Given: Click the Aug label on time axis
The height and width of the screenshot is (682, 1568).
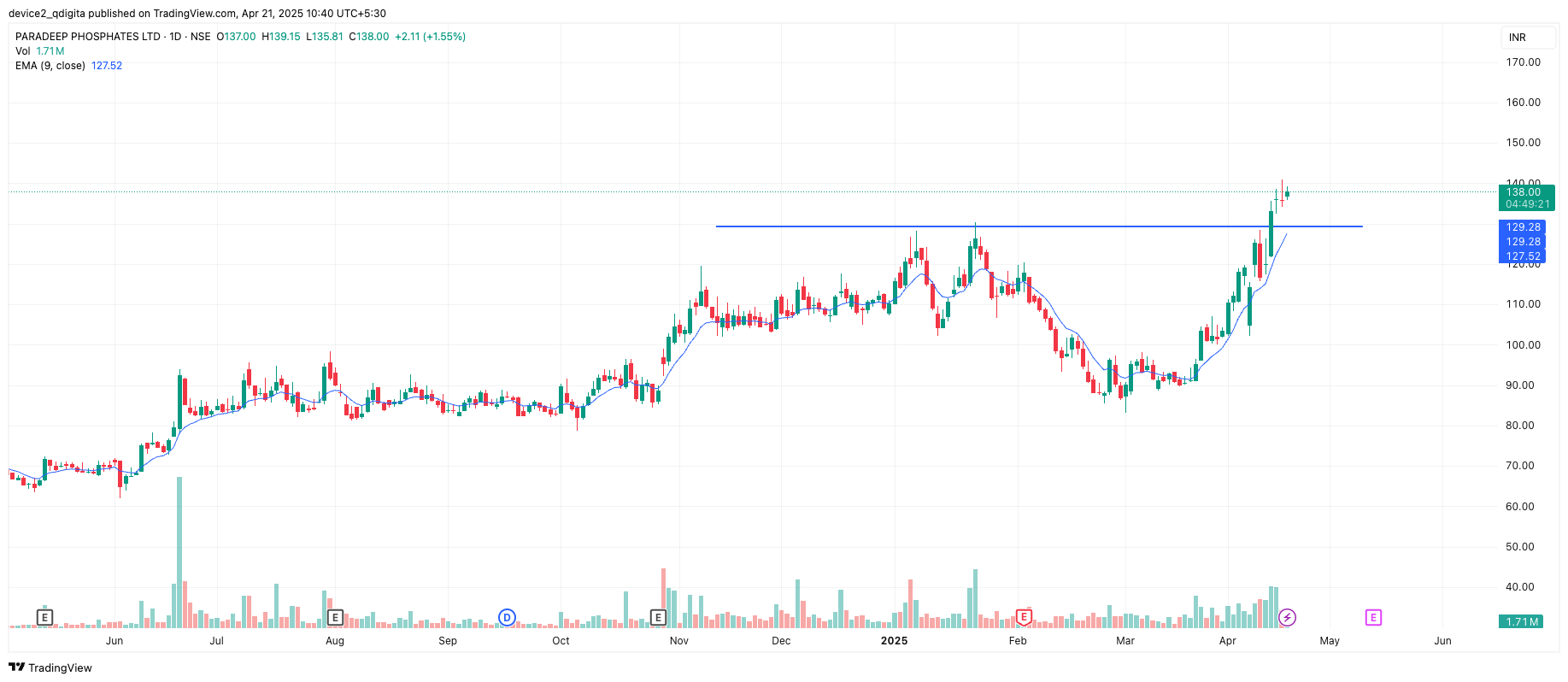Looking at the screenshot, I should (x=335, y=641).
